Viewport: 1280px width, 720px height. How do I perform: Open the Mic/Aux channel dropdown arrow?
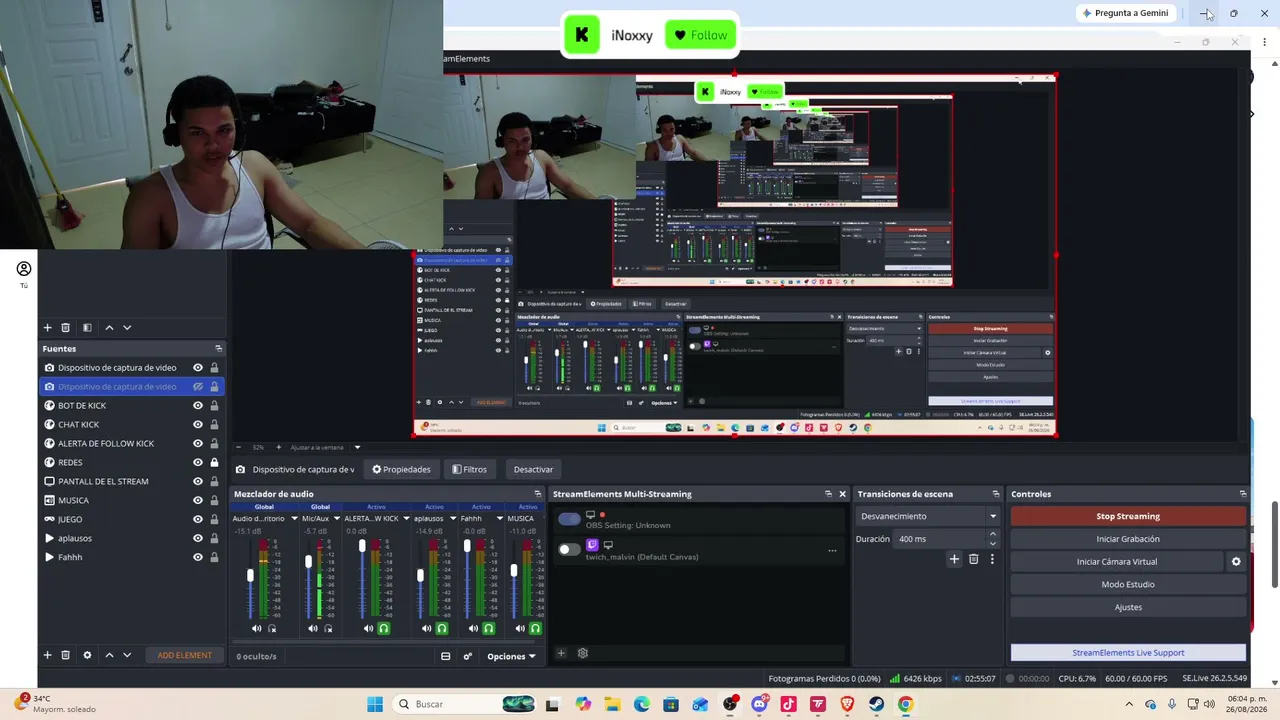(336, 519)
